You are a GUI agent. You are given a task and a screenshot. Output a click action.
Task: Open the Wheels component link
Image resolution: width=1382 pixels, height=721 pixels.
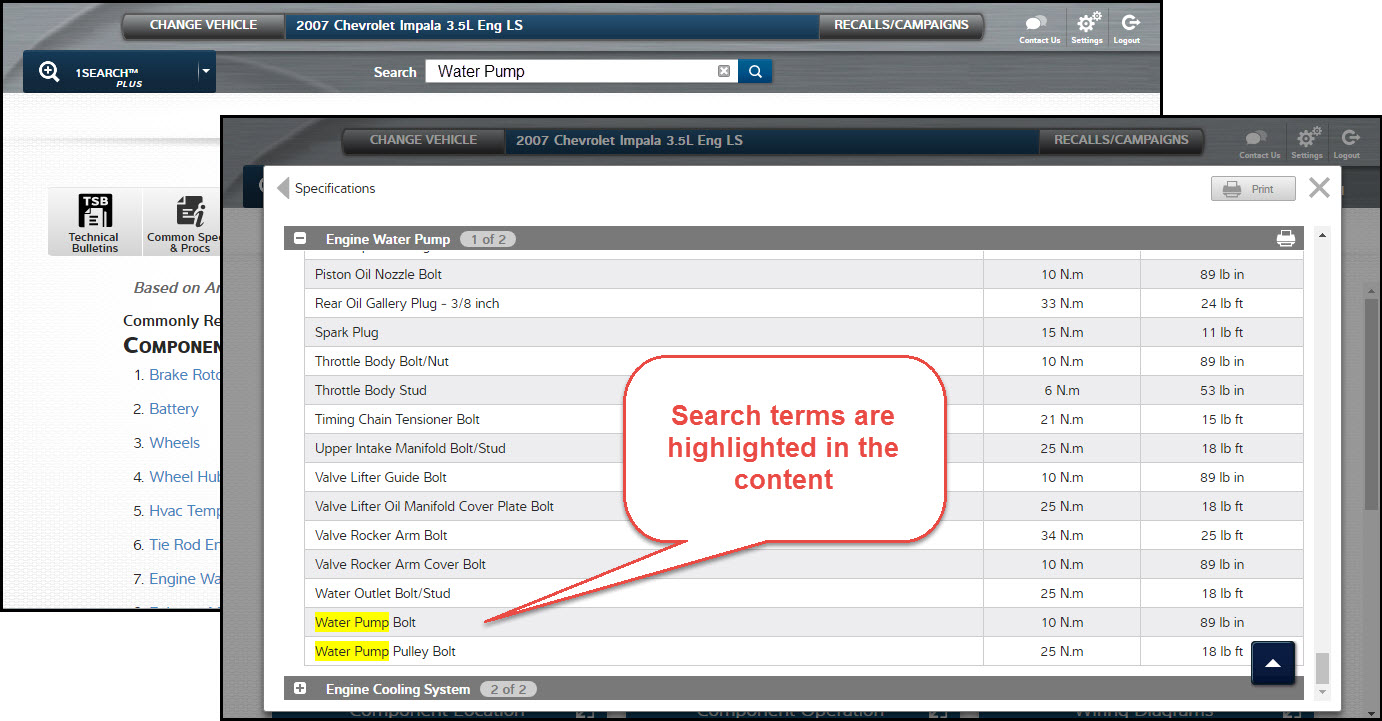pyautogui.click(x=174, y=443)
